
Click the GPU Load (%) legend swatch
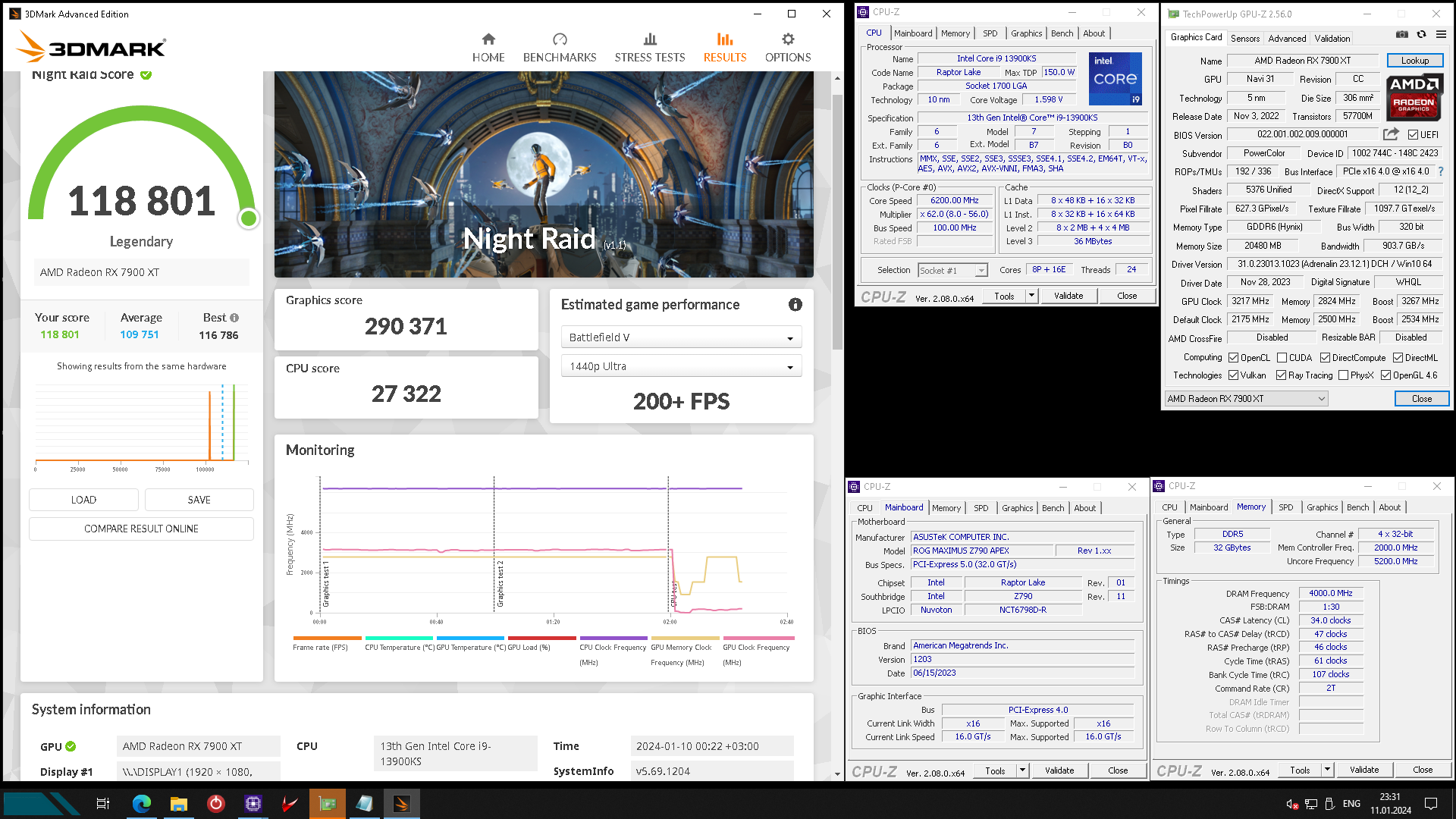542,638
